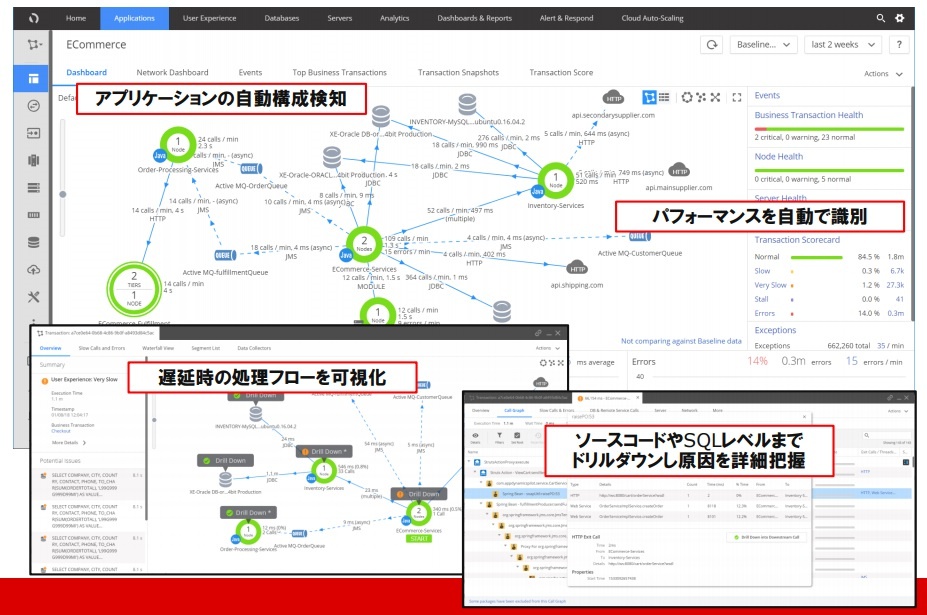The width and height of the screenshot is (927, 615).
Task: Open the cloud upload icon in left sidebar
Action: [34, 270]
